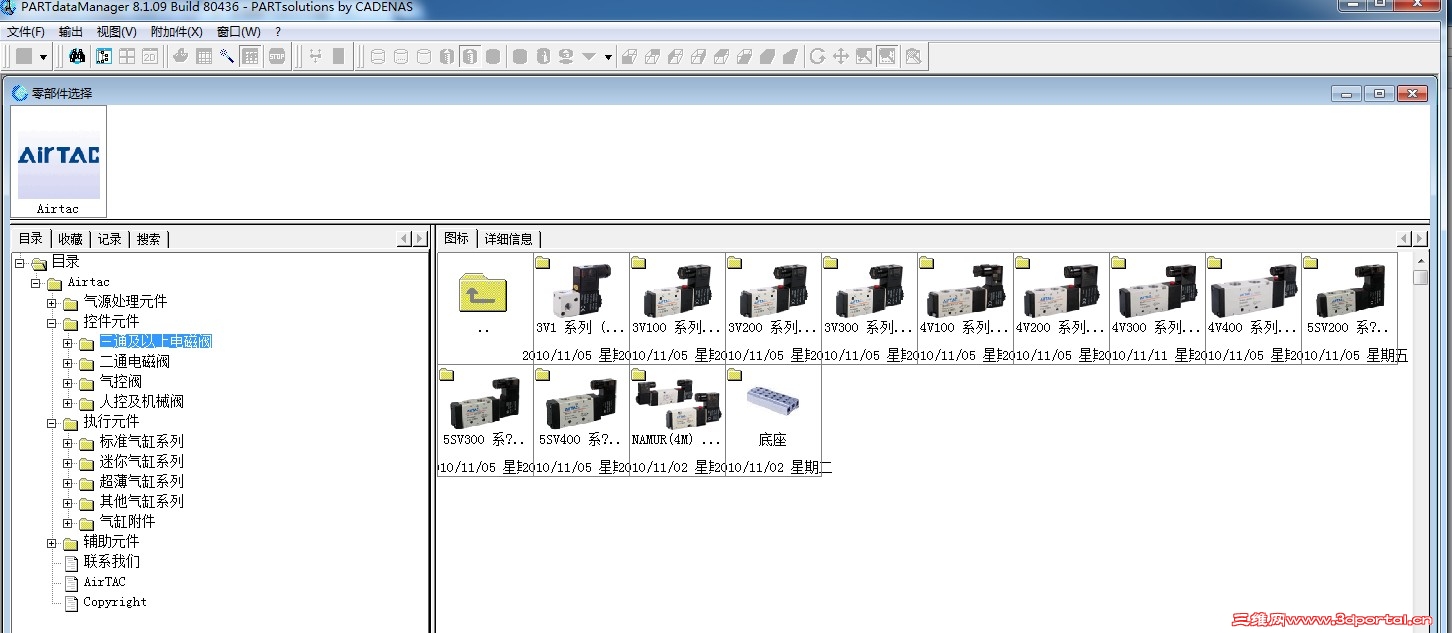Viewport: 1452px width, 633px height.
Task: Expand the 气控阀 tree node
Action: coord(68,383)
